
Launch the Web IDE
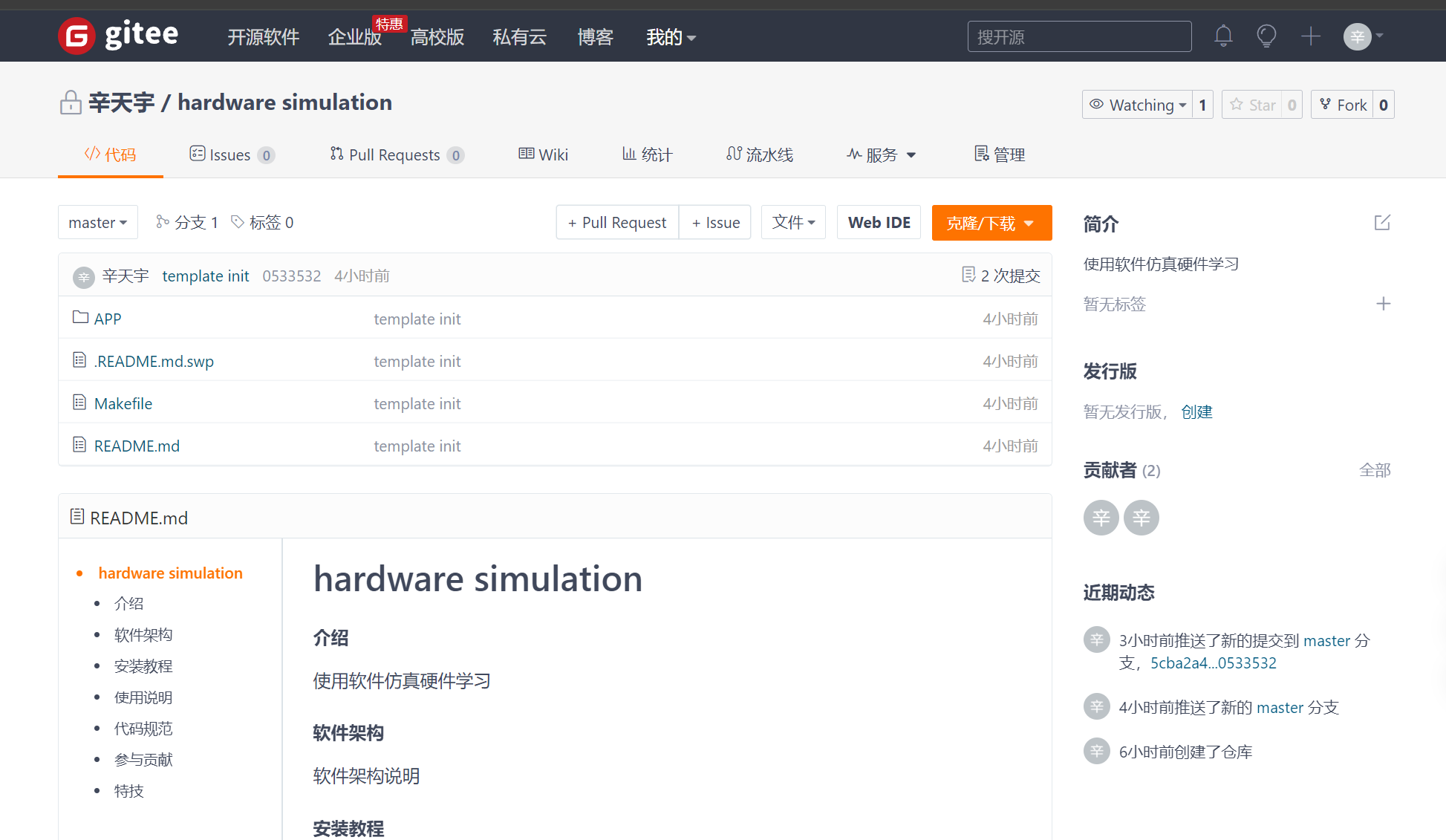pyautogui.click(x=879, y=222)
